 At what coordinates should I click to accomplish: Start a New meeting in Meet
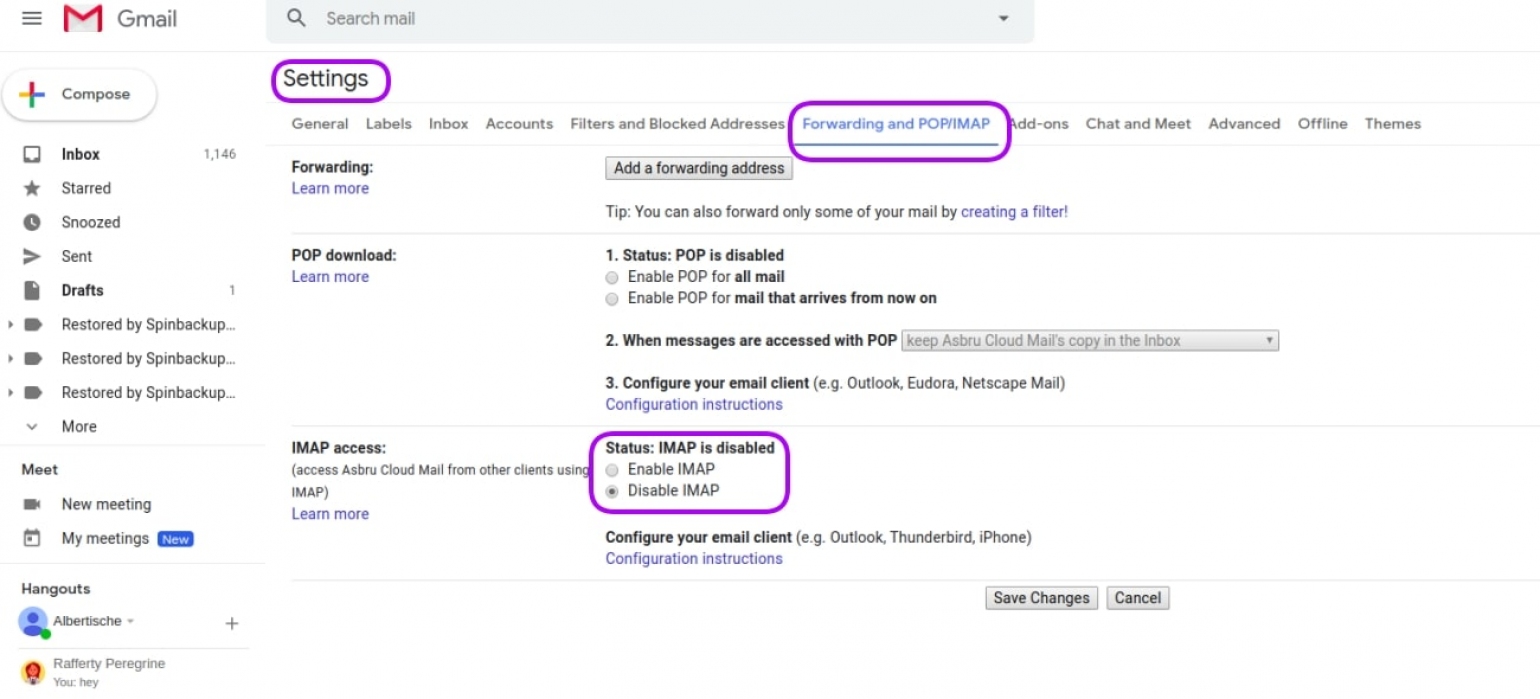pos(106,504)
